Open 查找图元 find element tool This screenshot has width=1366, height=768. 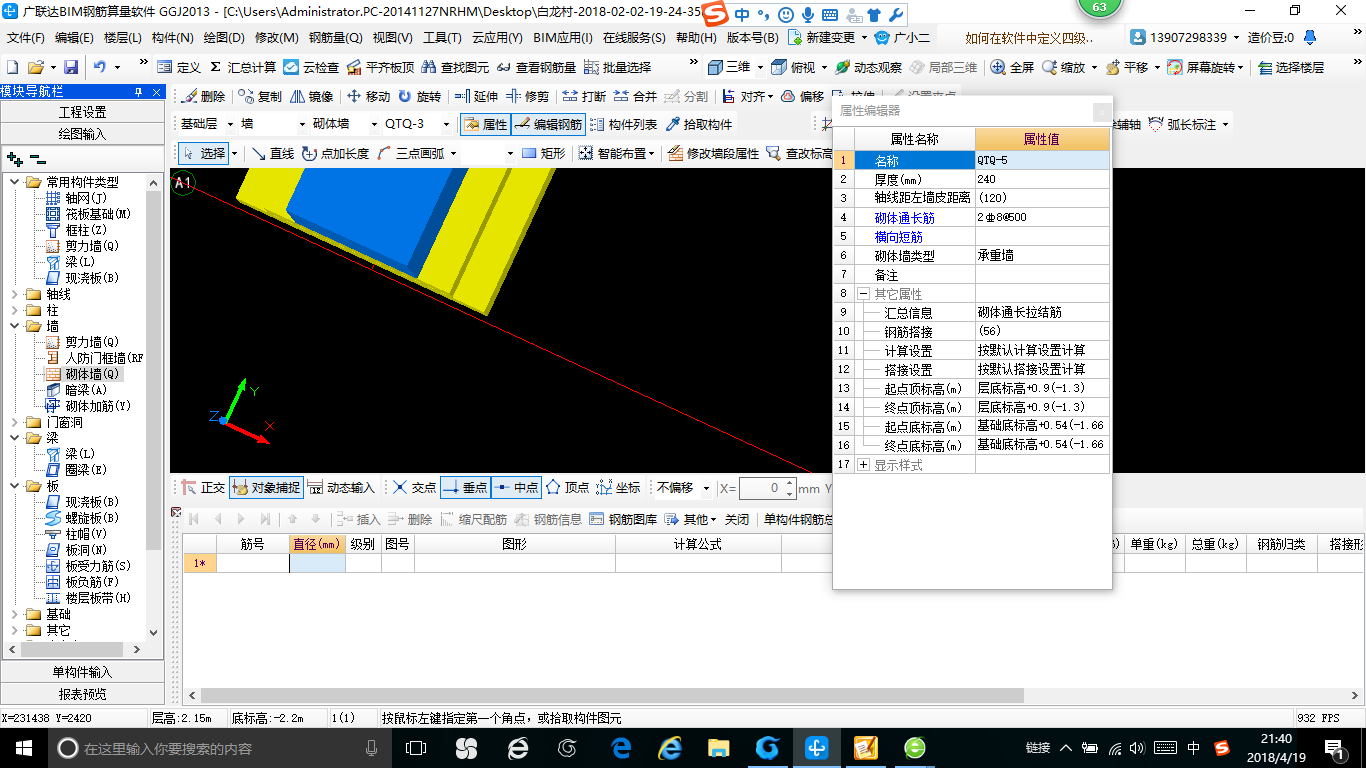[x=456, y=67]
